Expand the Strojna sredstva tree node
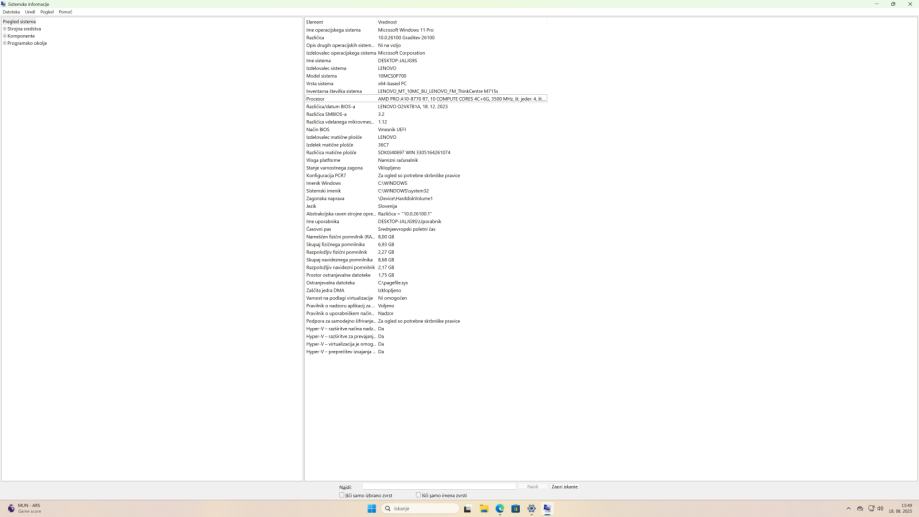The width and height of the screenshot is (919, 517). (4, 29)
